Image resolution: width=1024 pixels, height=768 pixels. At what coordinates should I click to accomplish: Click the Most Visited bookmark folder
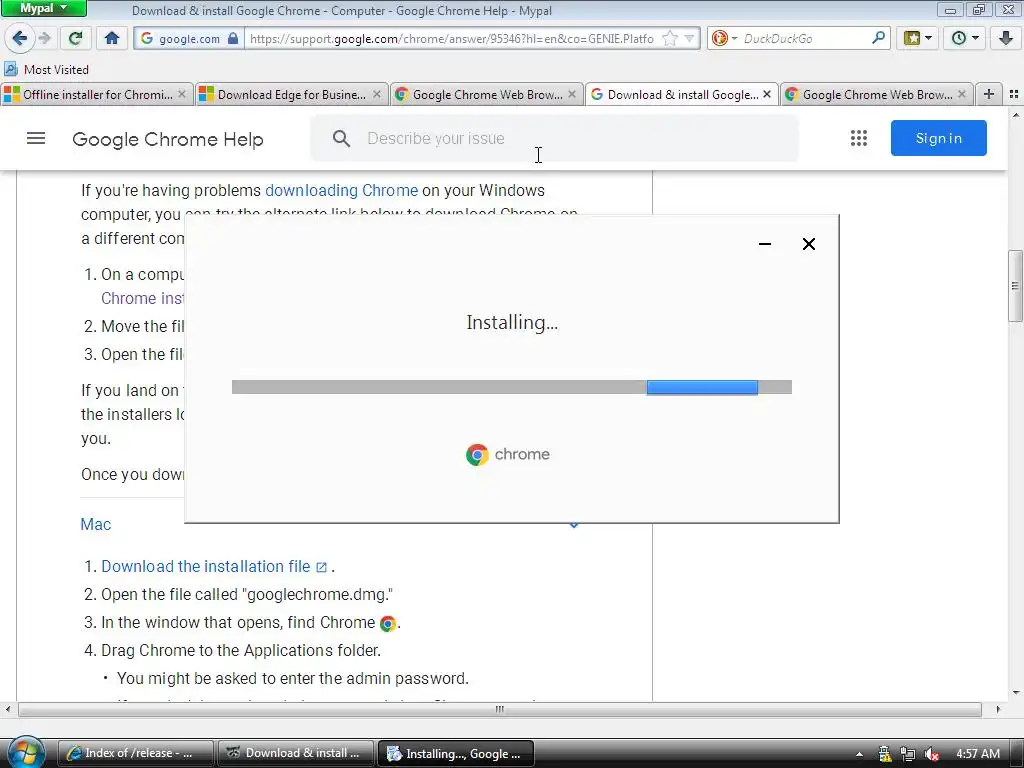[46, 69]
